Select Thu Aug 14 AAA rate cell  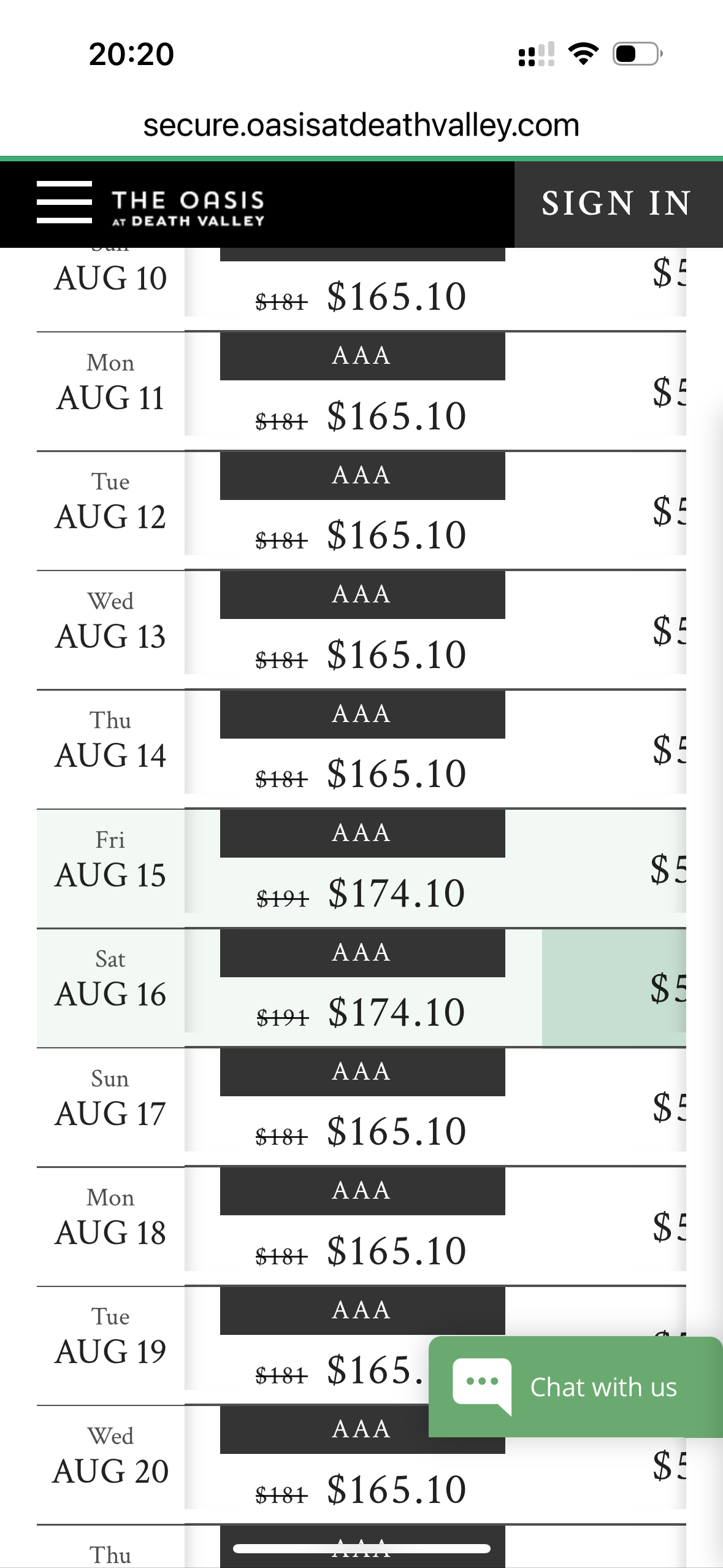coord(362,751)
